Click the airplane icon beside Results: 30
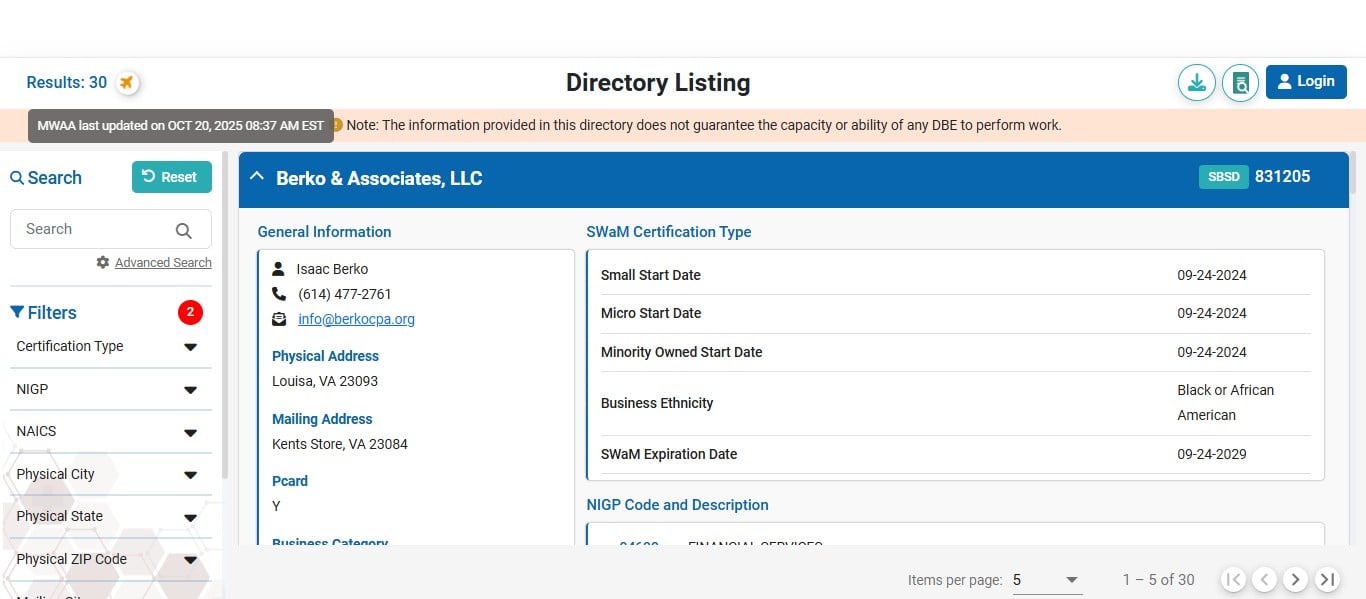The width and height of the screenshot is (1366, 599). pos(127,83)
